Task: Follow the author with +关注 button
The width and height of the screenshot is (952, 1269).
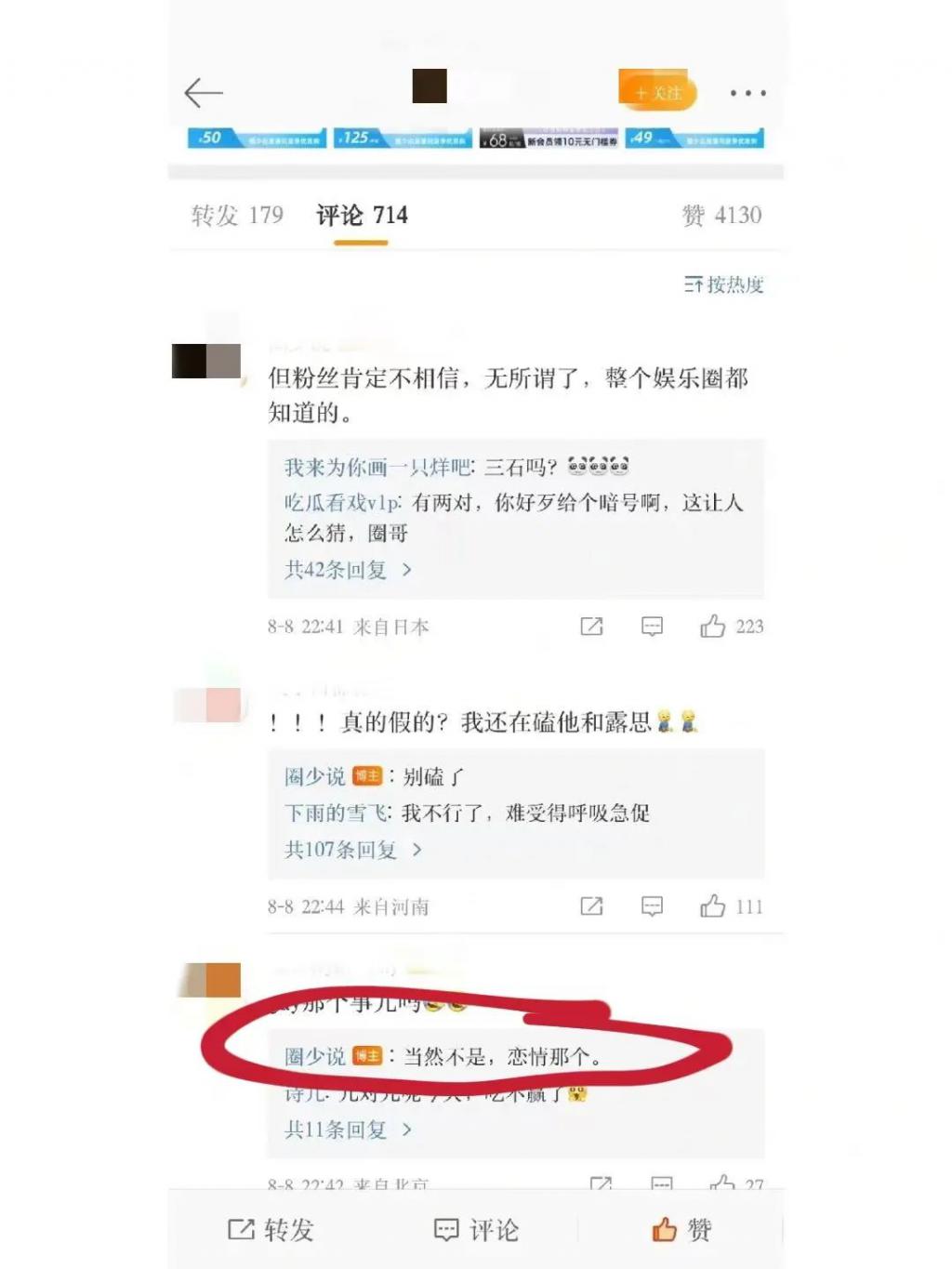Action: pos(657,91)
